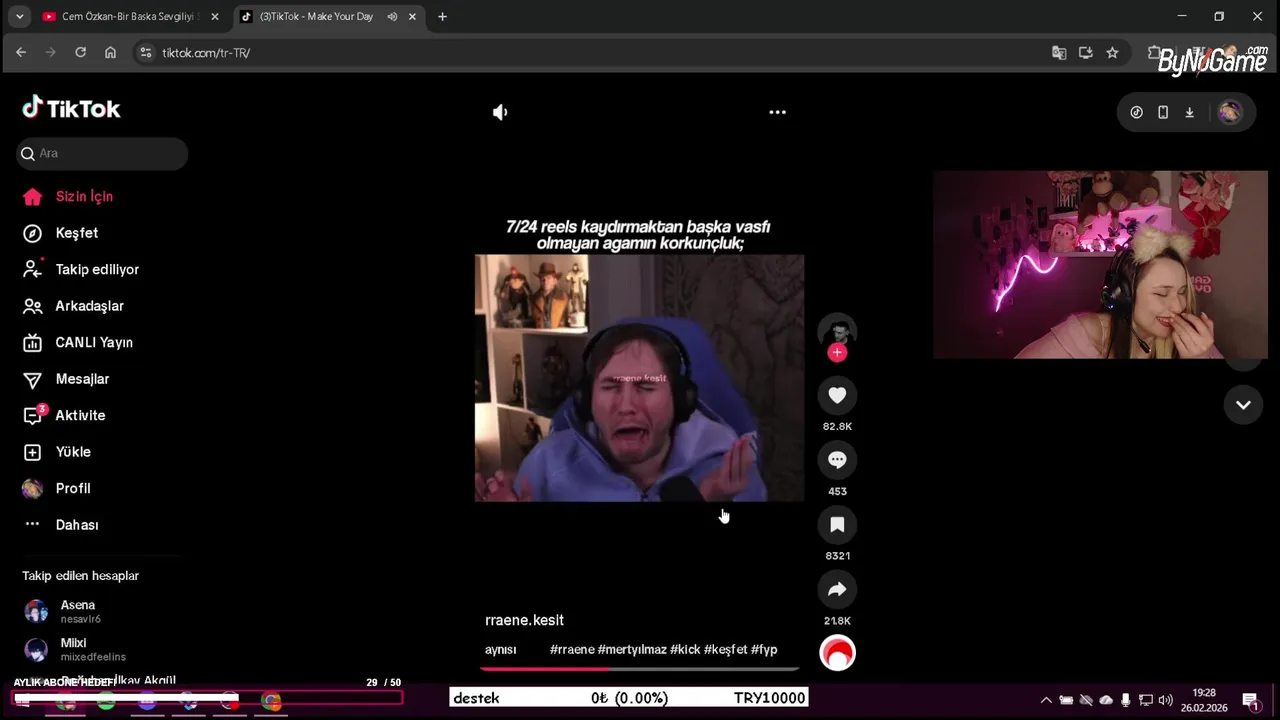Open the Yükle upload page
The image size is (1280, 720).
[57, 452]
